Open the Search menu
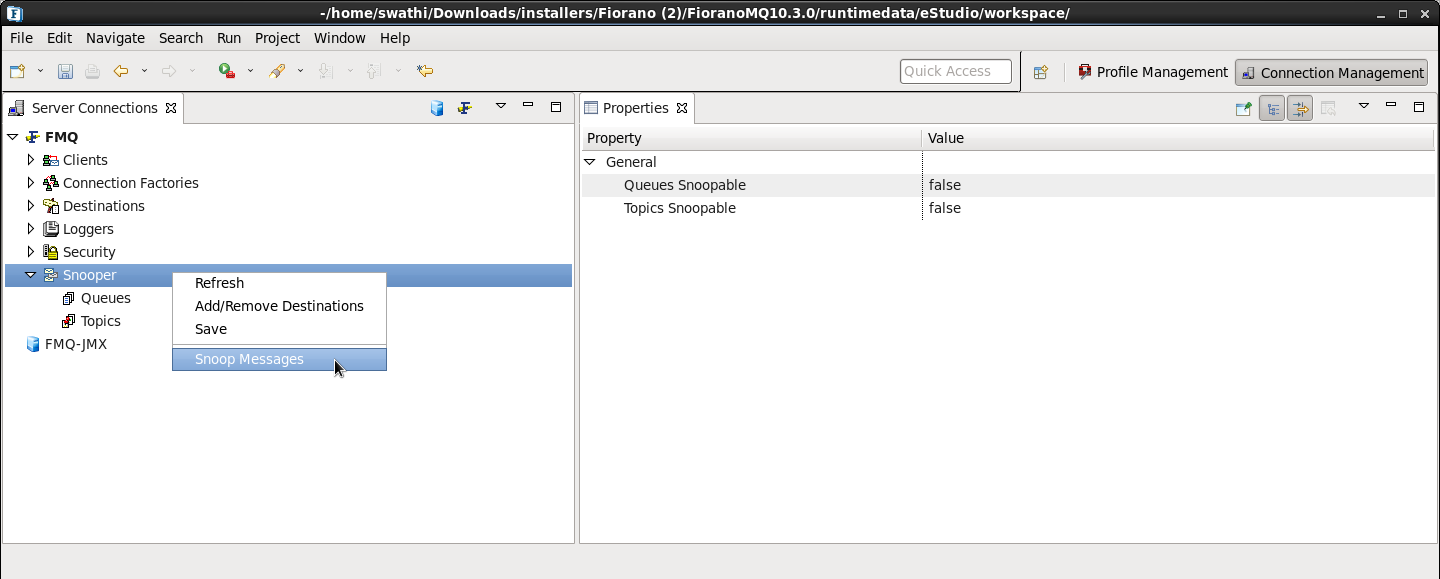The height and width of the screenshot is (579, 1440). point(181,38)
